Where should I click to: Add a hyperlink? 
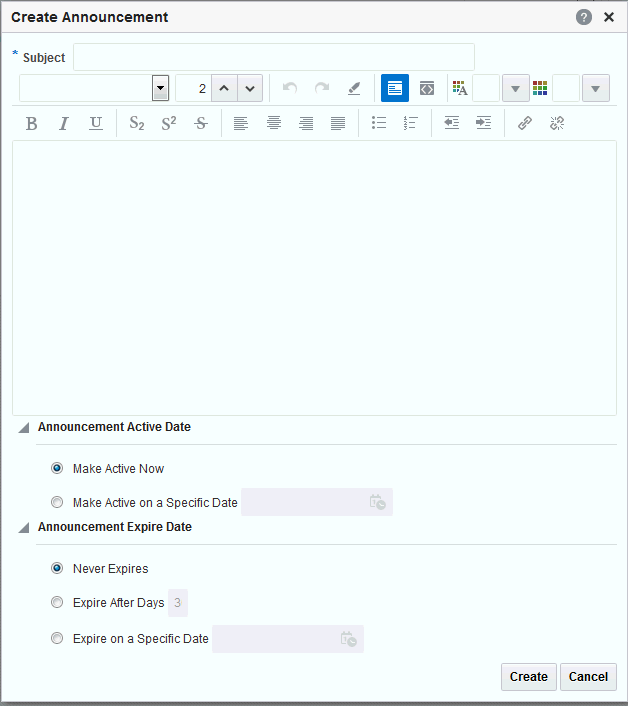(525, 123)
